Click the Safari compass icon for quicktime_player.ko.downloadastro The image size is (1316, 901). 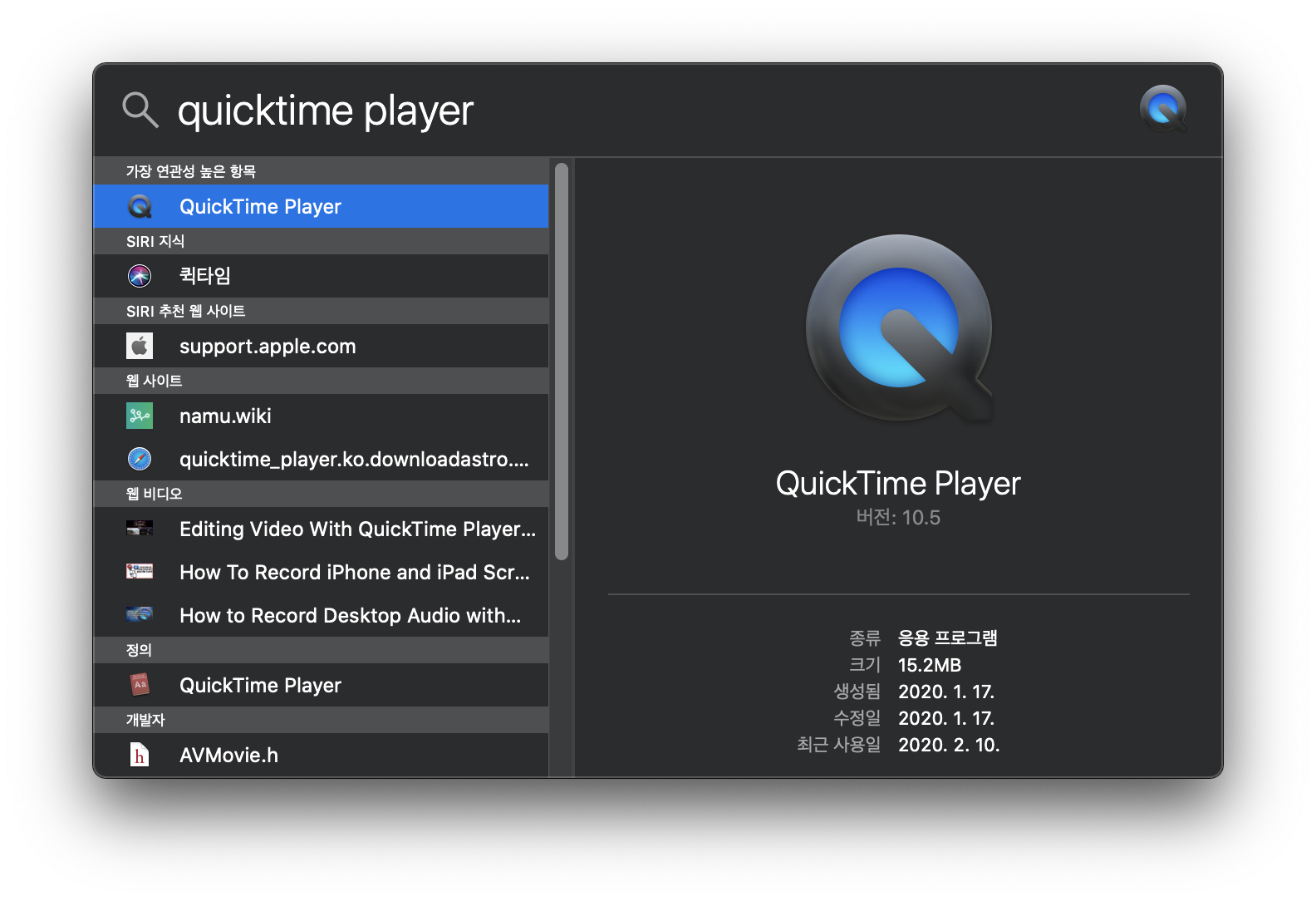point(140,459)
